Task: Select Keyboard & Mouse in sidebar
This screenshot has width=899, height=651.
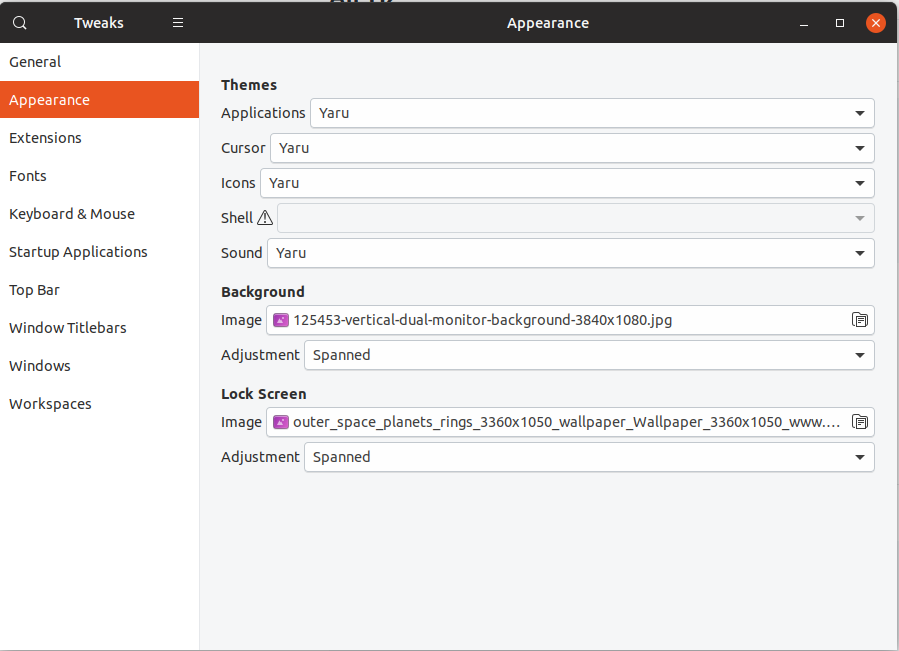Action: click(x=72, y=214)
